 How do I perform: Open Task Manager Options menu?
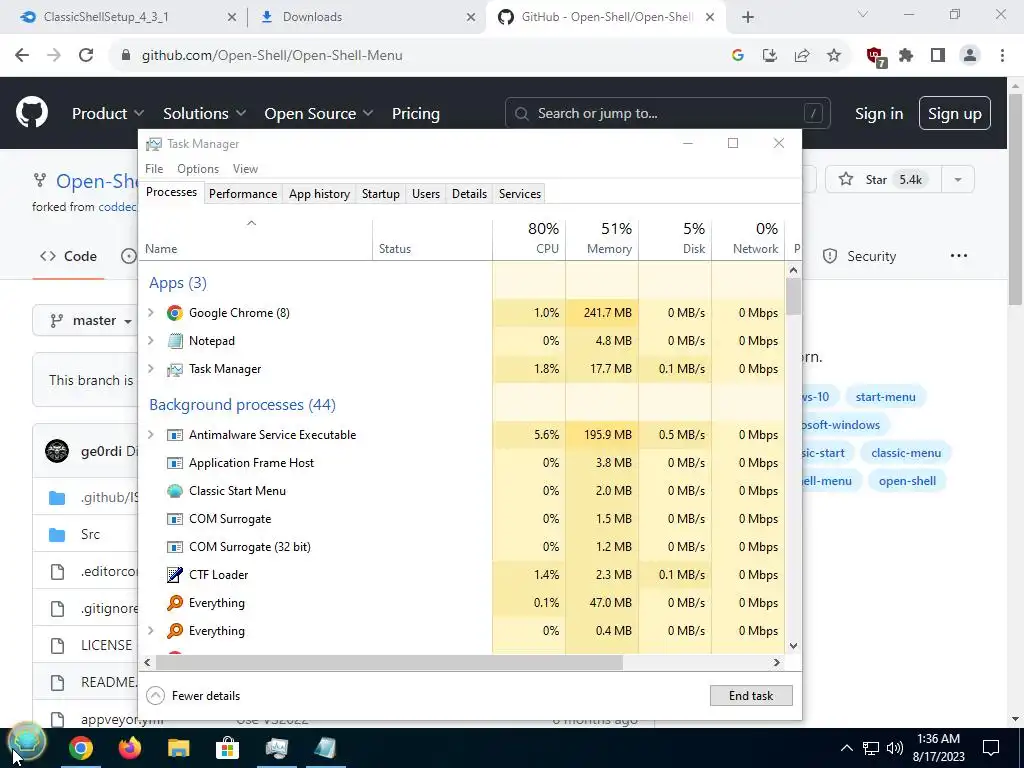[x=198, y=168]
